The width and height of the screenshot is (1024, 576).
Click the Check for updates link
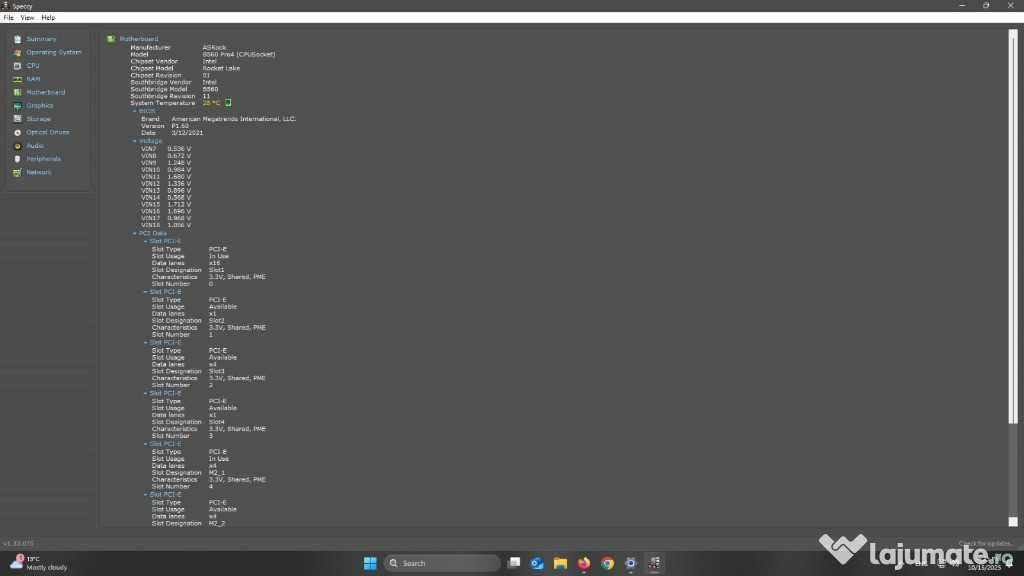click(987, 543)
